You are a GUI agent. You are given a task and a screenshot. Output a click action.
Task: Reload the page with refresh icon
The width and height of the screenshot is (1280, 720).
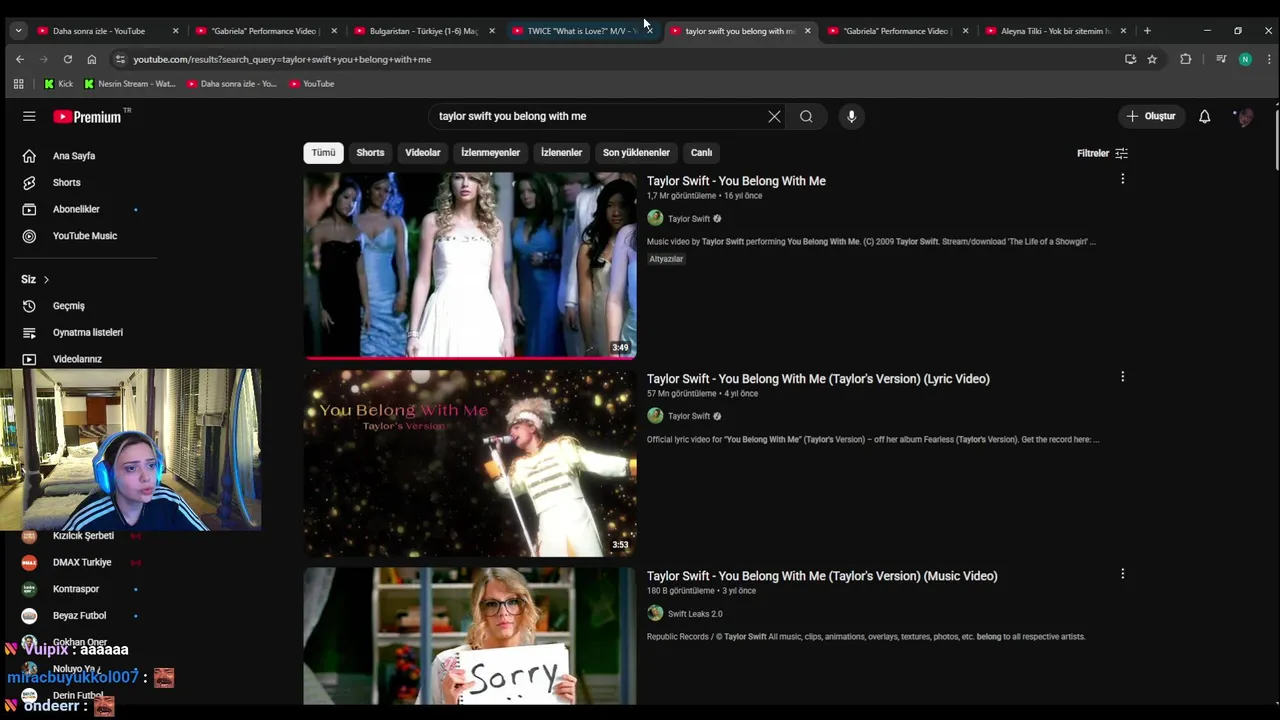[67, 59]
